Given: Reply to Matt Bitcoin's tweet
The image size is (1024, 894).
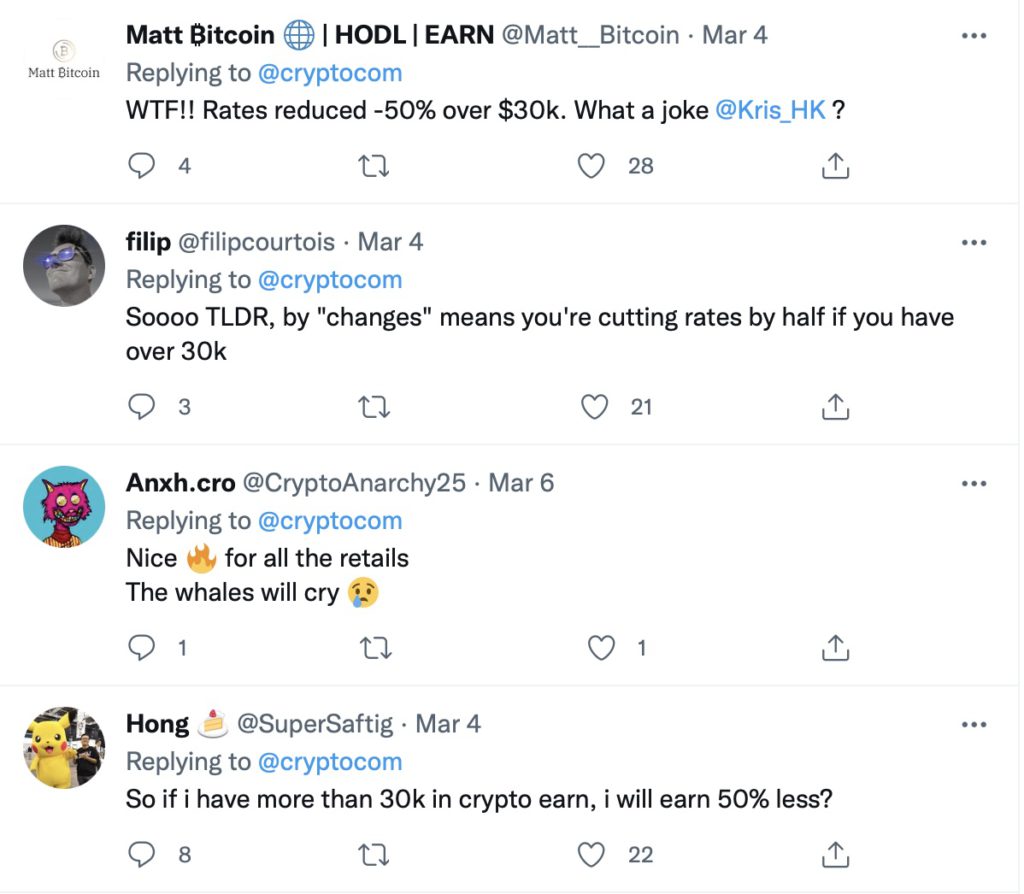Looking at the screenshot, I should coord(143,165).
